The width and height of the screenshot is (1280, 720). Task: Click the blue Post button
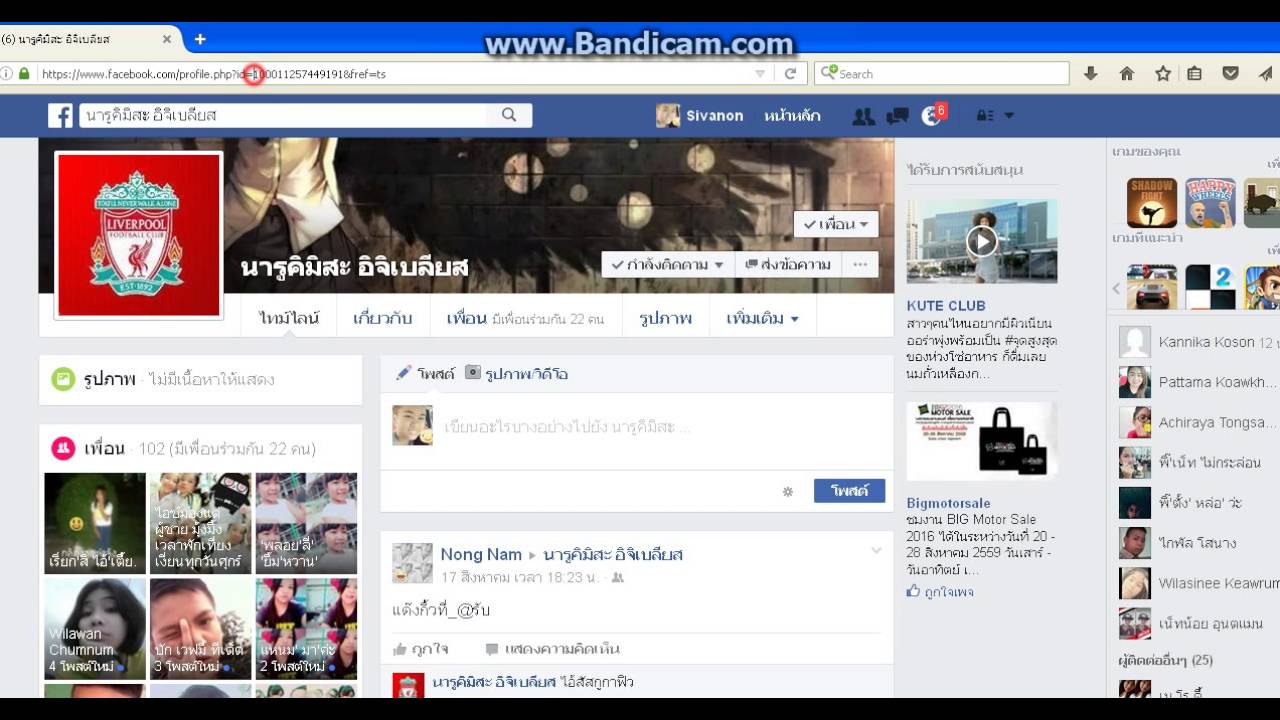pos(849,491)
